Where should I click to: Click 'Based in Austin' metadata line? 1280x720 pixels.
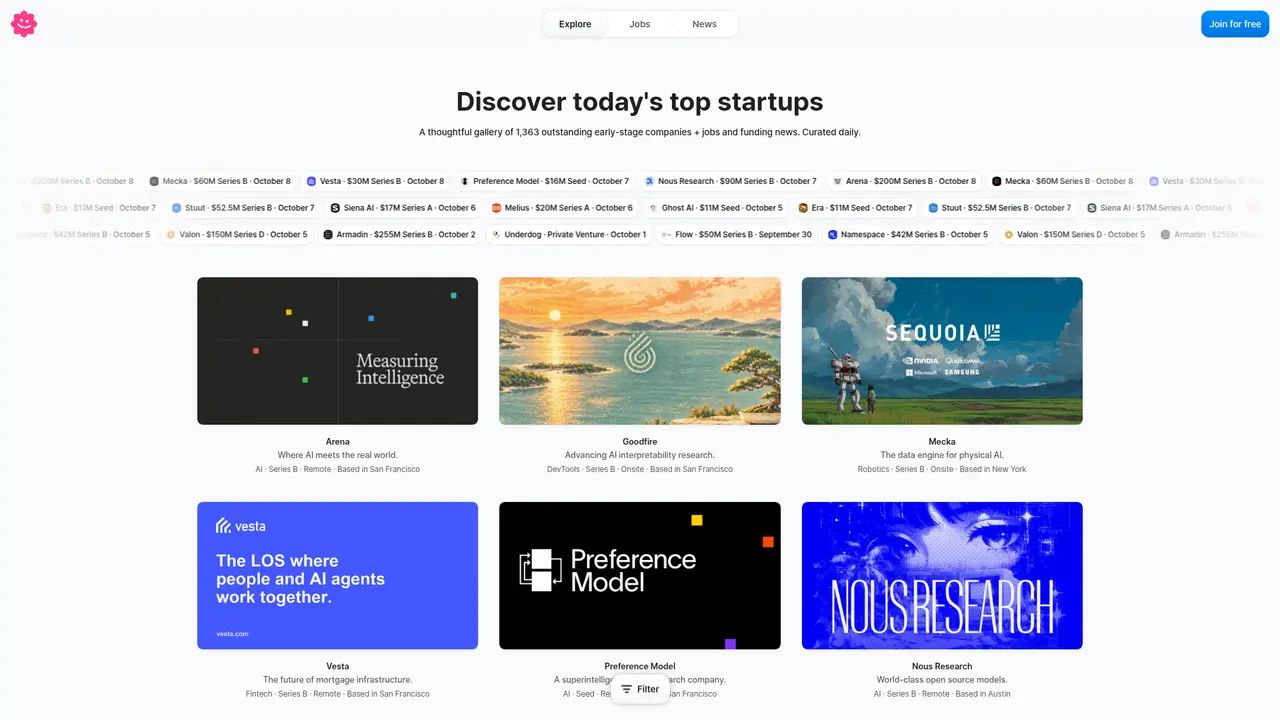982,694
